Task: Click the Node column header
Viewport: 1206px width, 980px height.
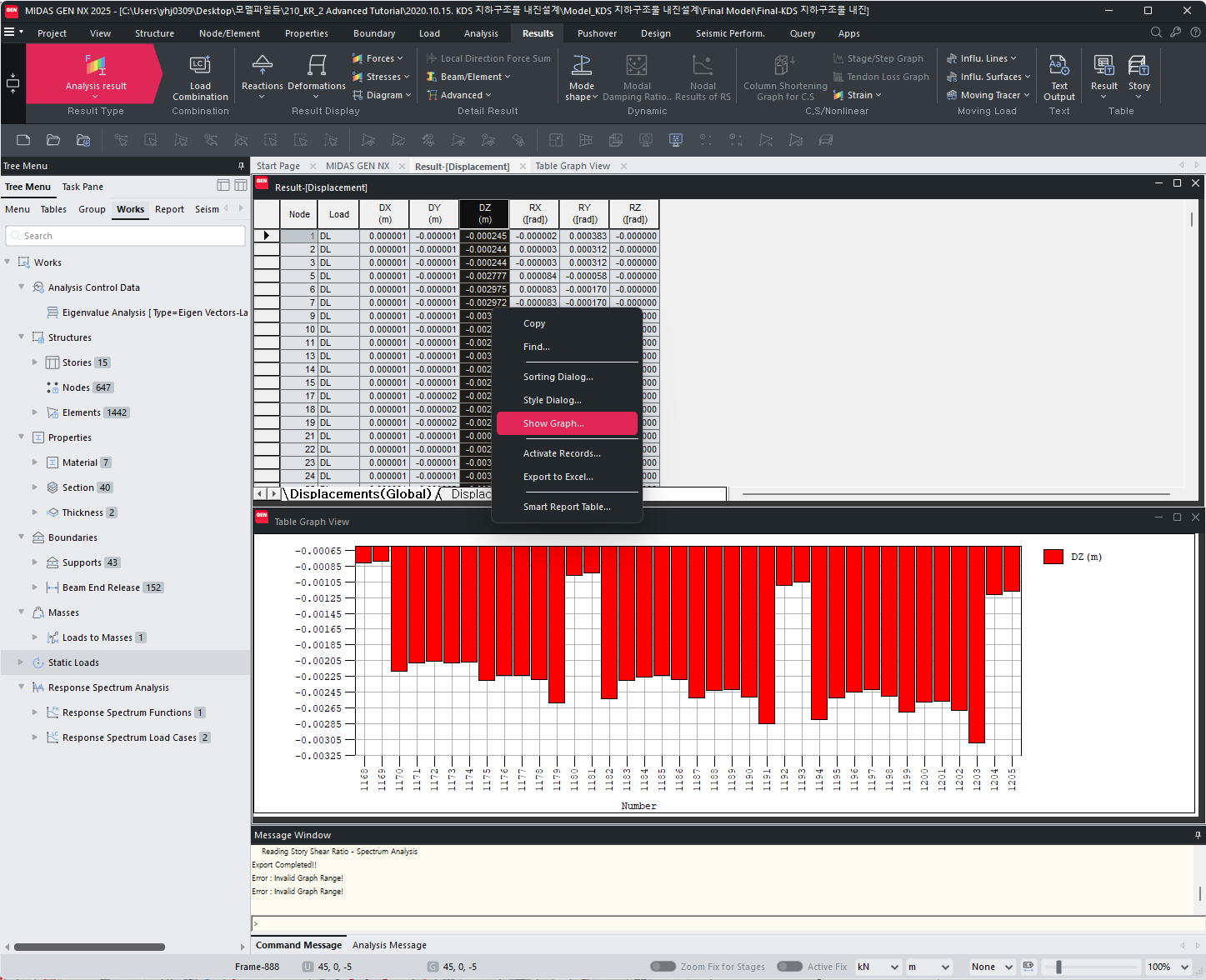Action: tap(299, 214)
